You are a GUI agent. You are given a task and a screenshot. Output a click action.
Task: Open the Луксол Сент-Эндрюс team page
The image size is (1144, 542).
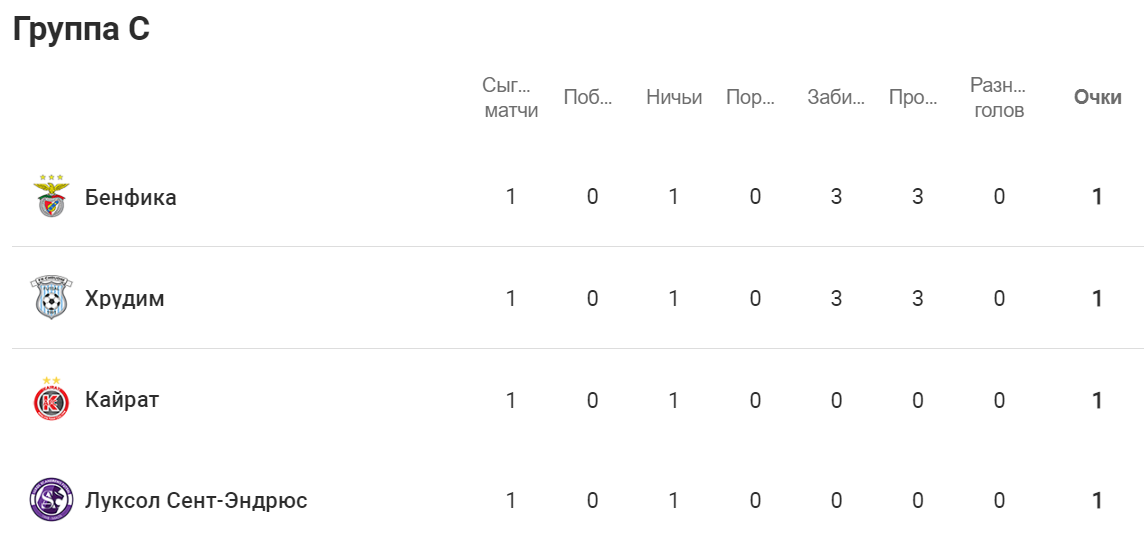pos(196,500)
